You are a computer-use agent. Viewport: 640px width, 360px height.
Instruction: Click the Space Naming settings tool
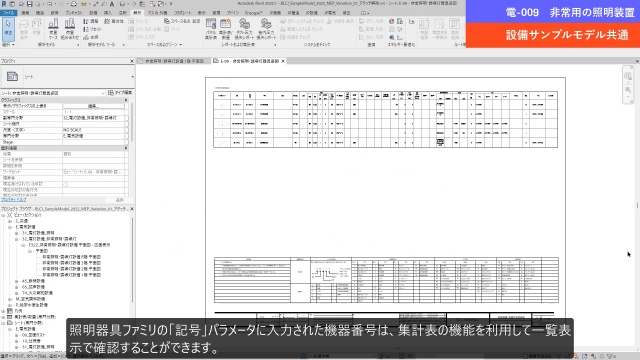[182, 21]
